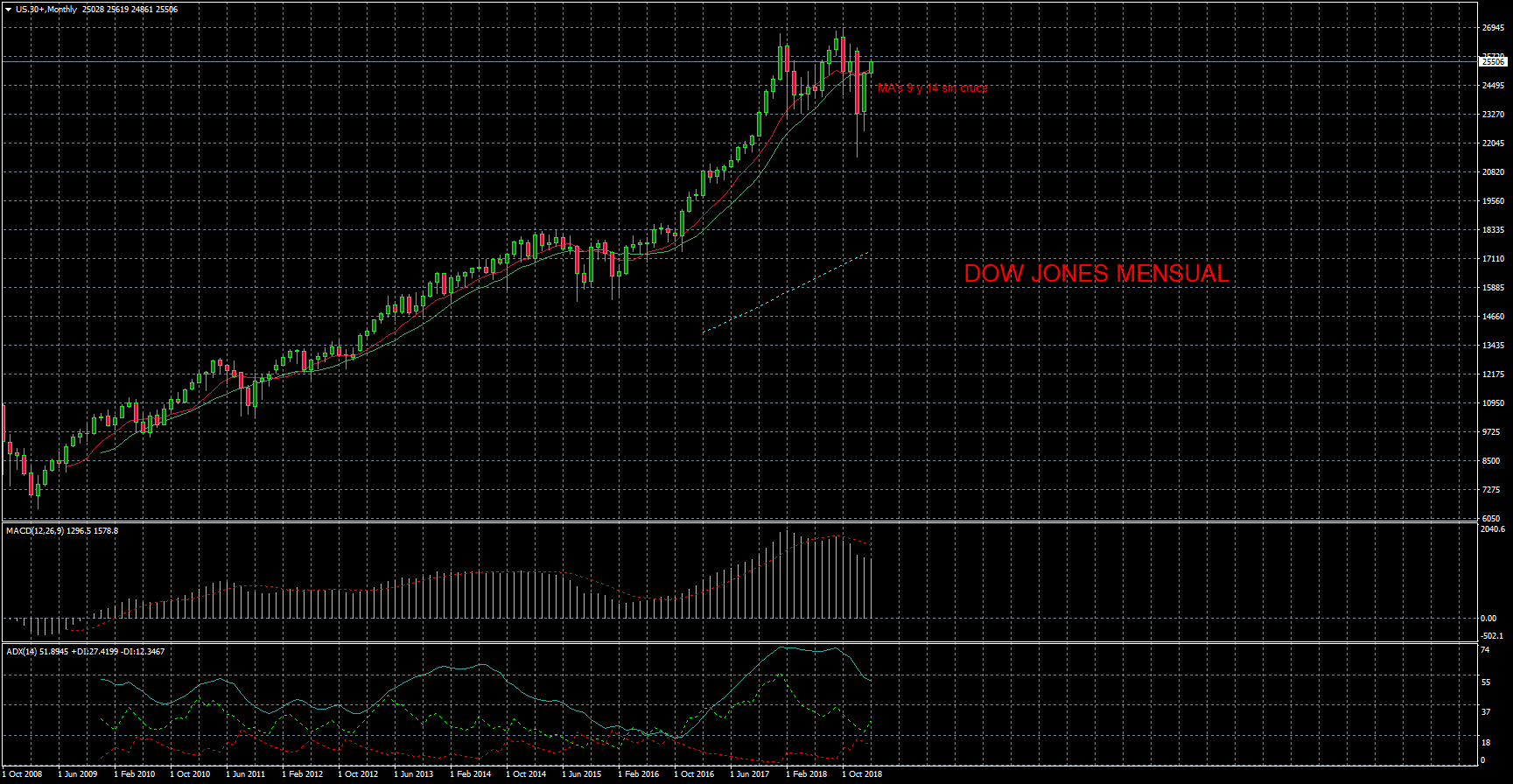Click the 74 level on ADX scale
Viewport: 1513px width, 784px height.
(1485, 650)
